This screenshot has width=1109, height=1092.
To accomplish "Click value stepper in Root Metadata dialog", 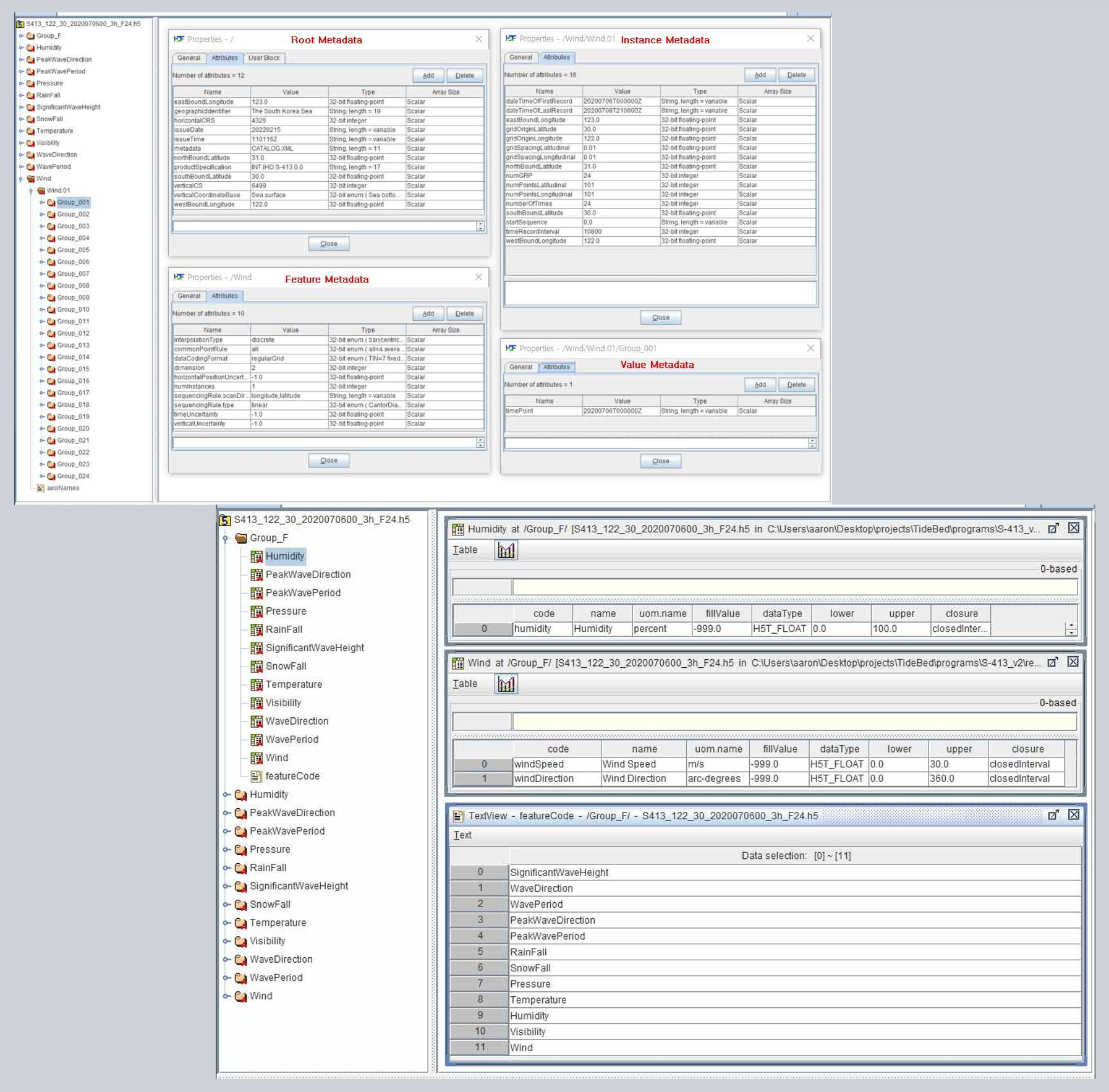I will pyautogui.click(x=480, y=226).
